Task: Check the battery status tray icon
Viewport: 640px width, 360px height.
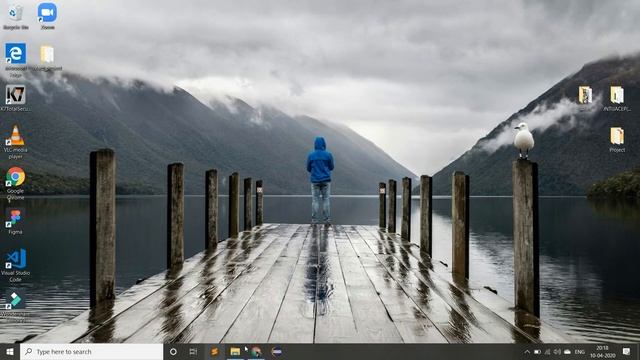Action: pos(538,351)
